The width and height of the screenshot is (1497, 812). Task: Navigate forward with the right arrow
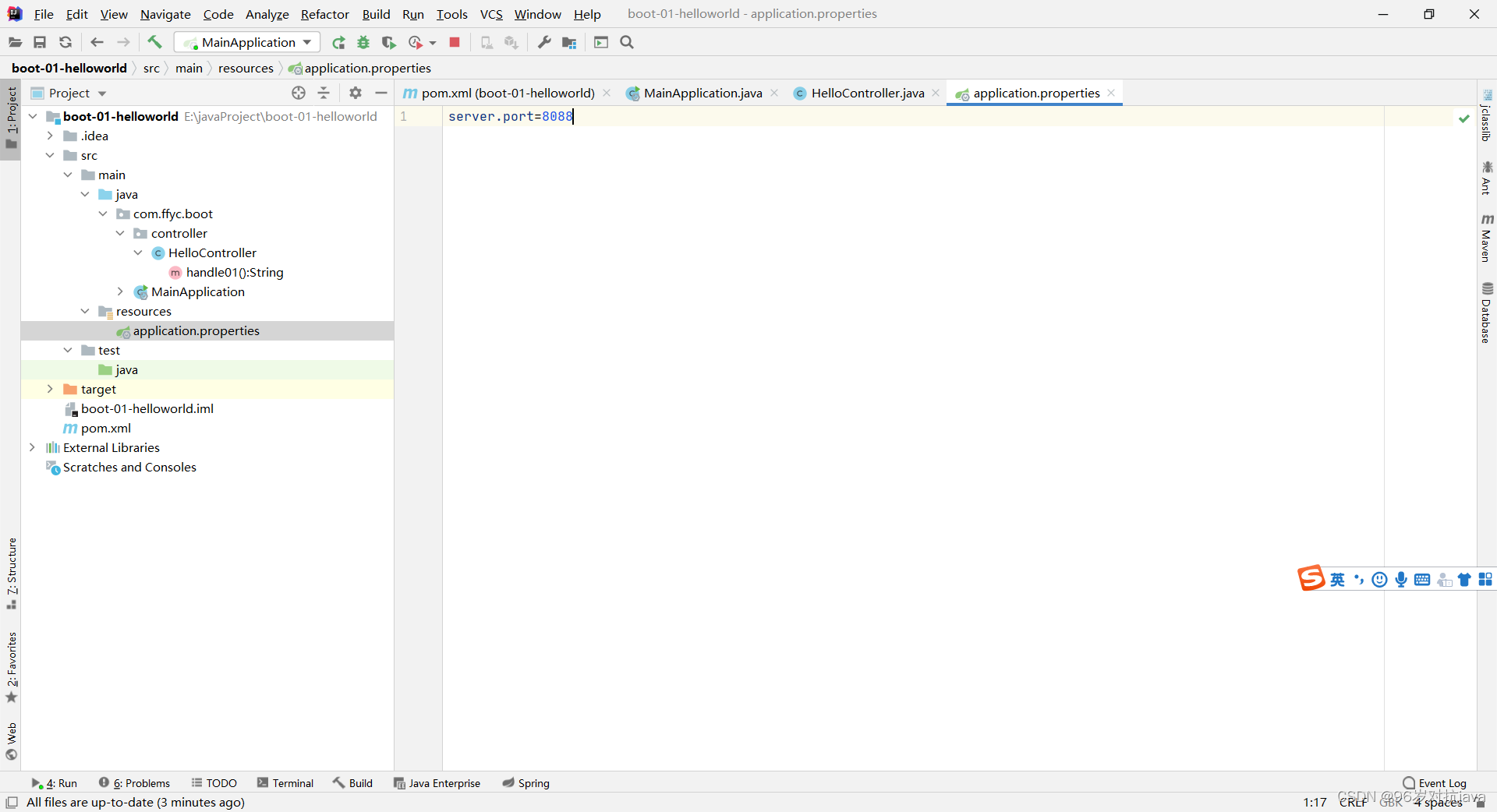[123, 42]
